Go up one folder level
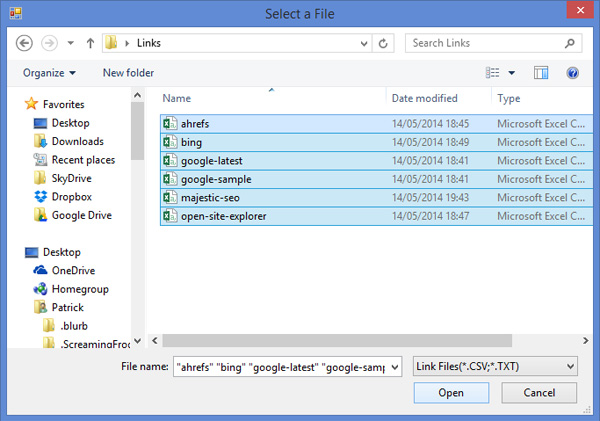The image size is (600, 421). click(90, 43)
